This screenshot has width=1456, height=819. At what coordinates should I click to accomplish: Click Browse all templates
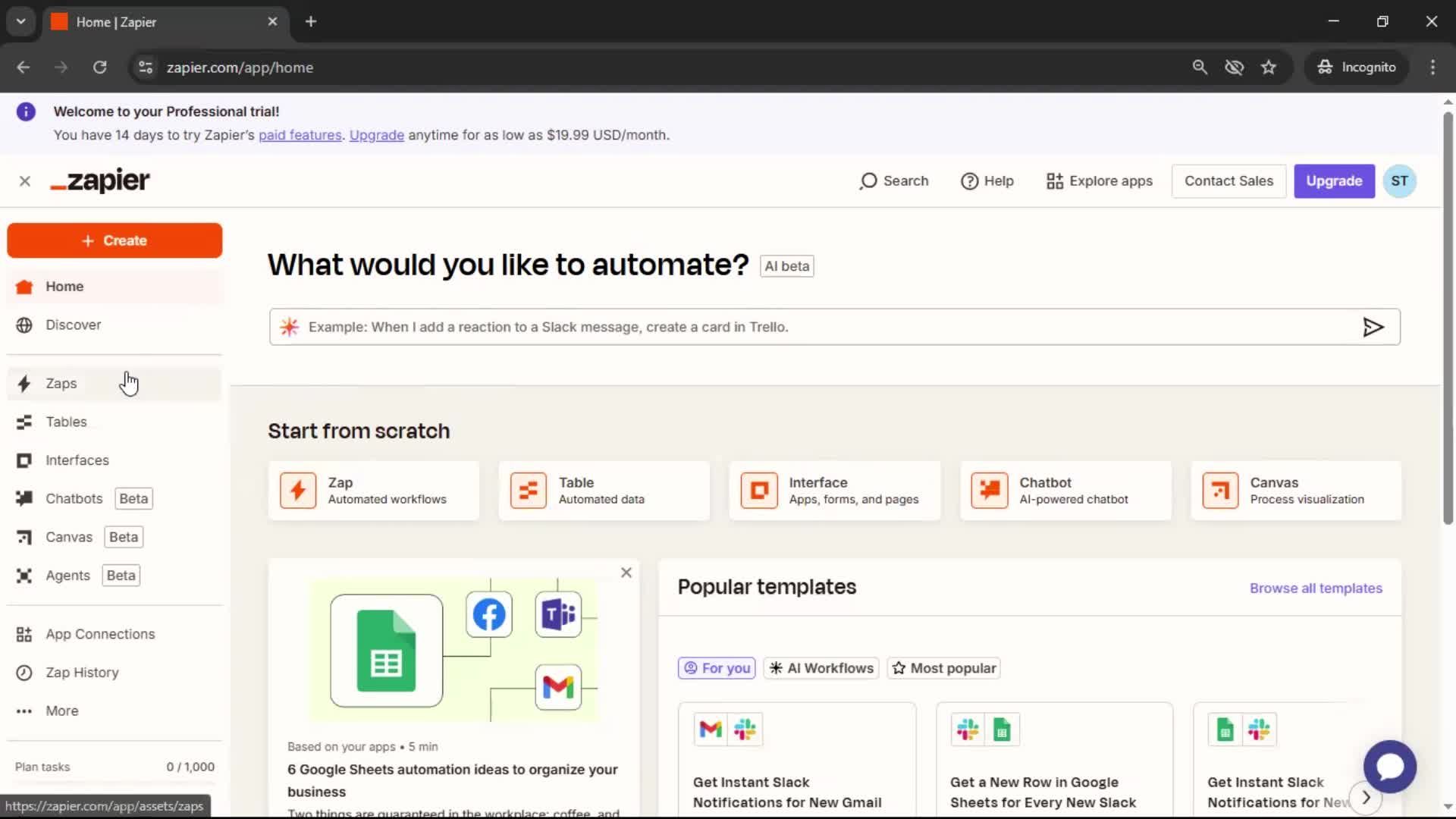click(1316, 588)
